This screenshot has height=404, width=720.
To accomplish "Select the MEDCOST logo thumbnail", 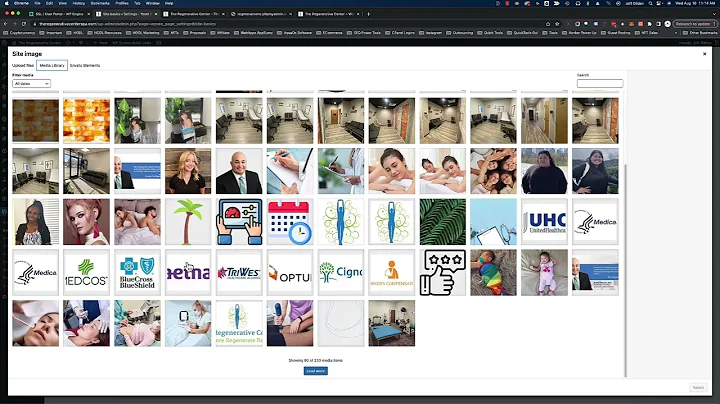I will tap(86, 273).
